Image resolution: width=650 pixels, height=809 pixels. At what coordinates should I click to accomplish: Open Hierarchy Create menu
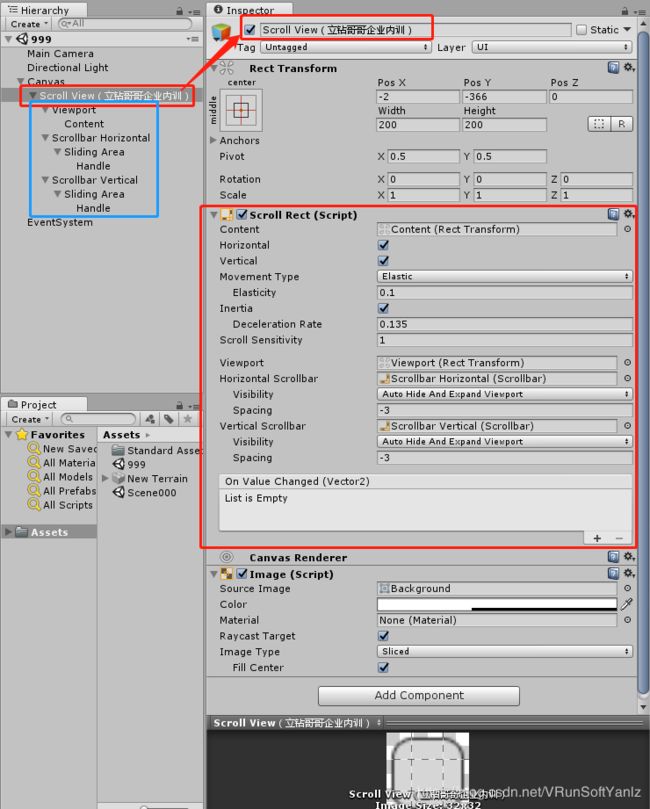click(29, 24)
